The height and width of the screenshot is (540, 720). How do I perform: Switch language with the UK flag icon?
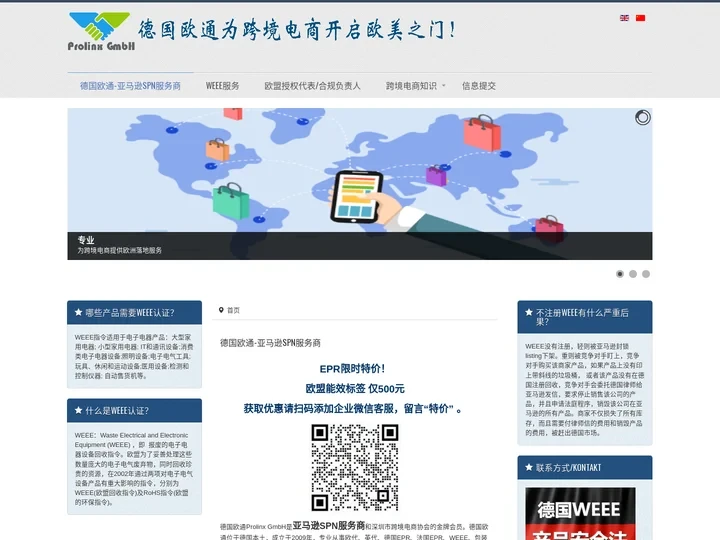(x=624, y=18)
